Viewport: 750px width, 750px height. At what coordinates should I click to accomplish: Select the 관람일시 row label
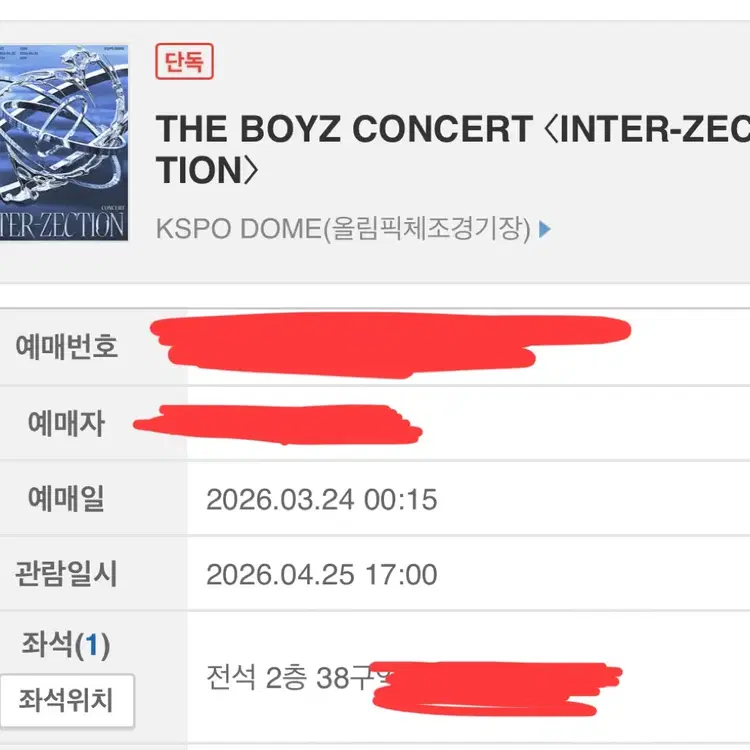coord(66,574)
